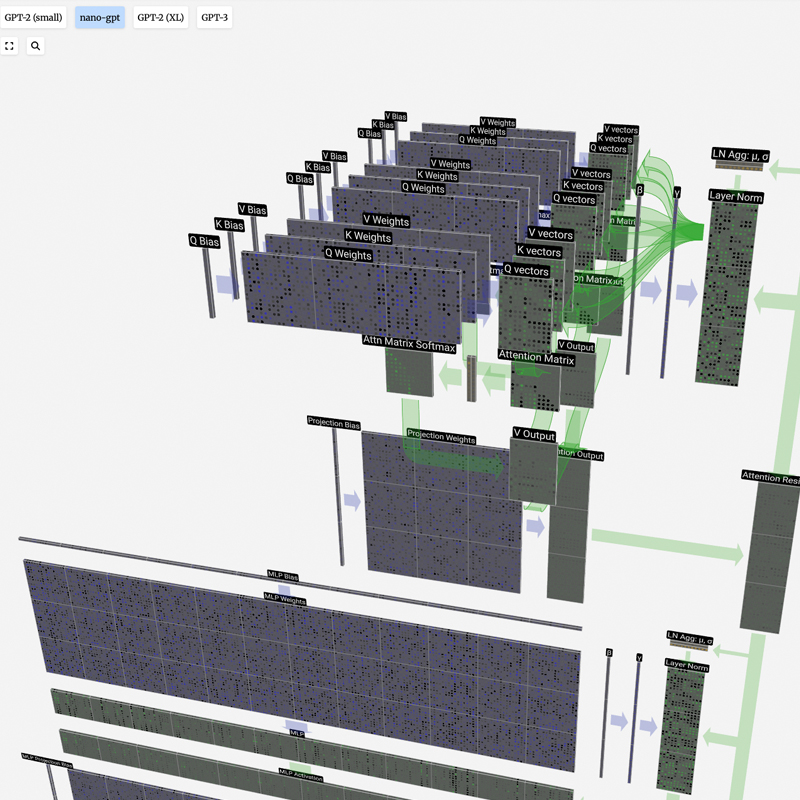This screenshot has height=800, width=800.
Task: Select the Attn Matrix Softmax block
Action: (410, 372)
